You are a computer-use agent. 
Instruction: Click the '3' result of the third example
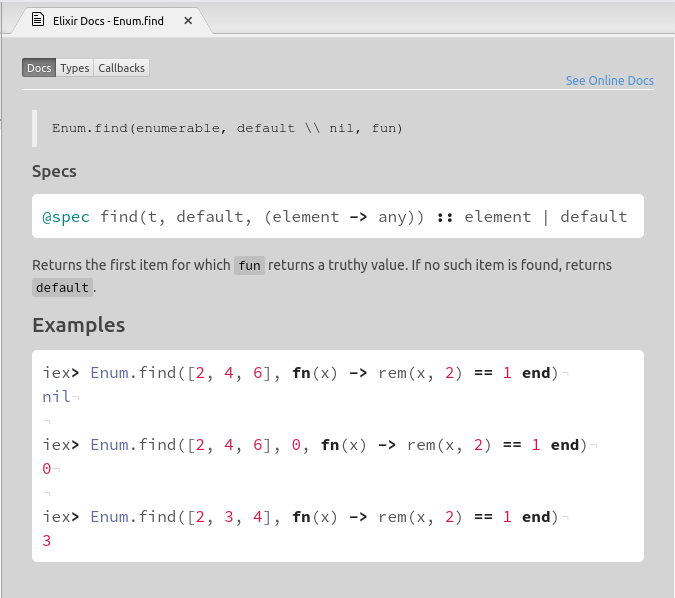pos(46,540)
